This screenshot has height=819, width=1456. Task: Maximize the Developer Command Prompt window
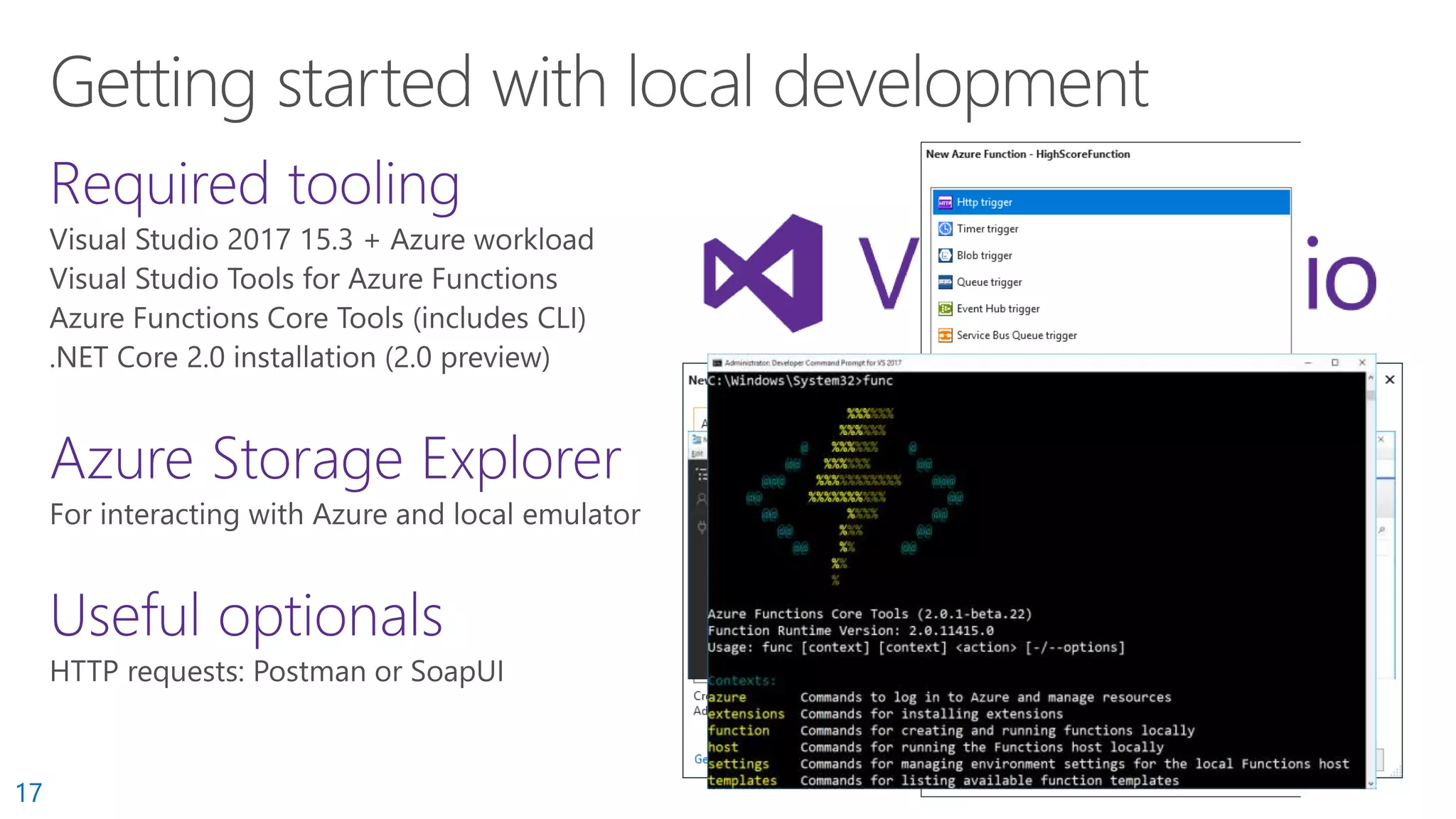1334,363
